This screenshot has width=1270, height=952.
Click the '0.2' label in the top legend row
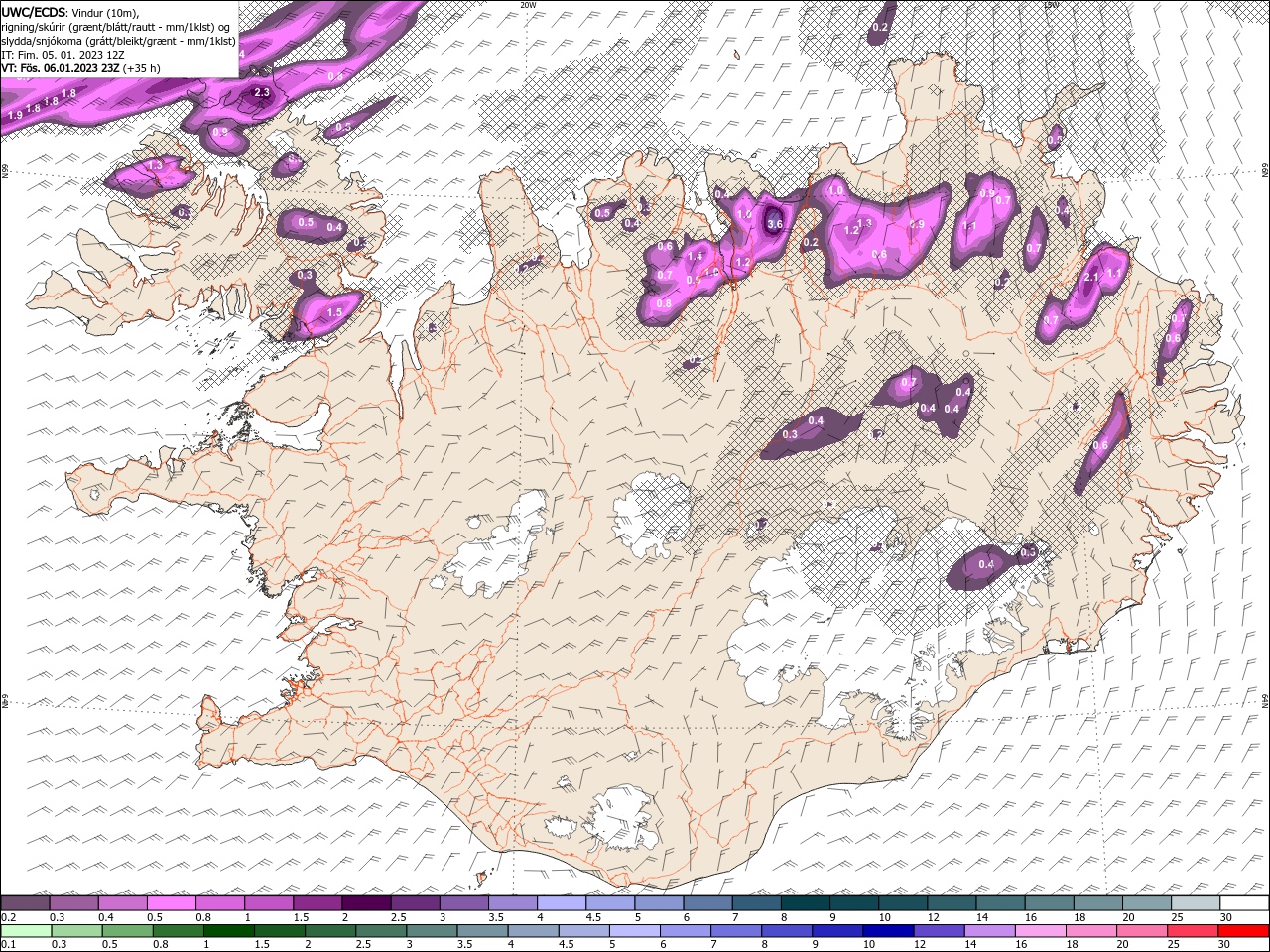point(8,917)
